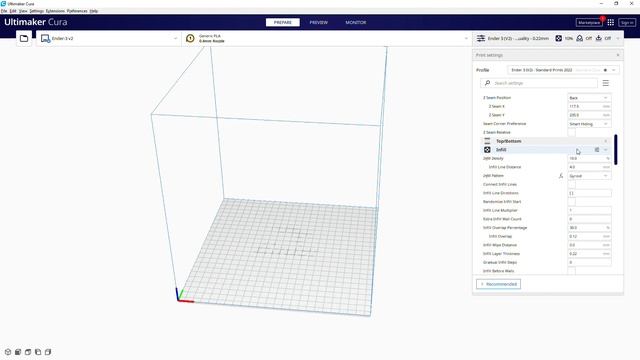Screen dimensions: 640x360
Task: Select the 3D view camera icon
Action: (8, 352)
